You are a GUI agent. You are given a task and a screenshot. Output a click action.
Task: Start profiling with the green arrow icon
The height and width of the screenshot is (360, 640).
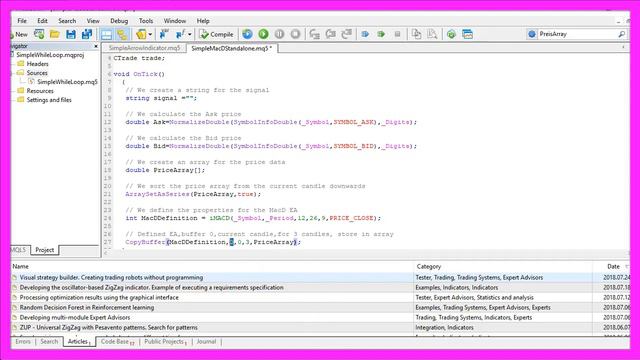(381, 34)
